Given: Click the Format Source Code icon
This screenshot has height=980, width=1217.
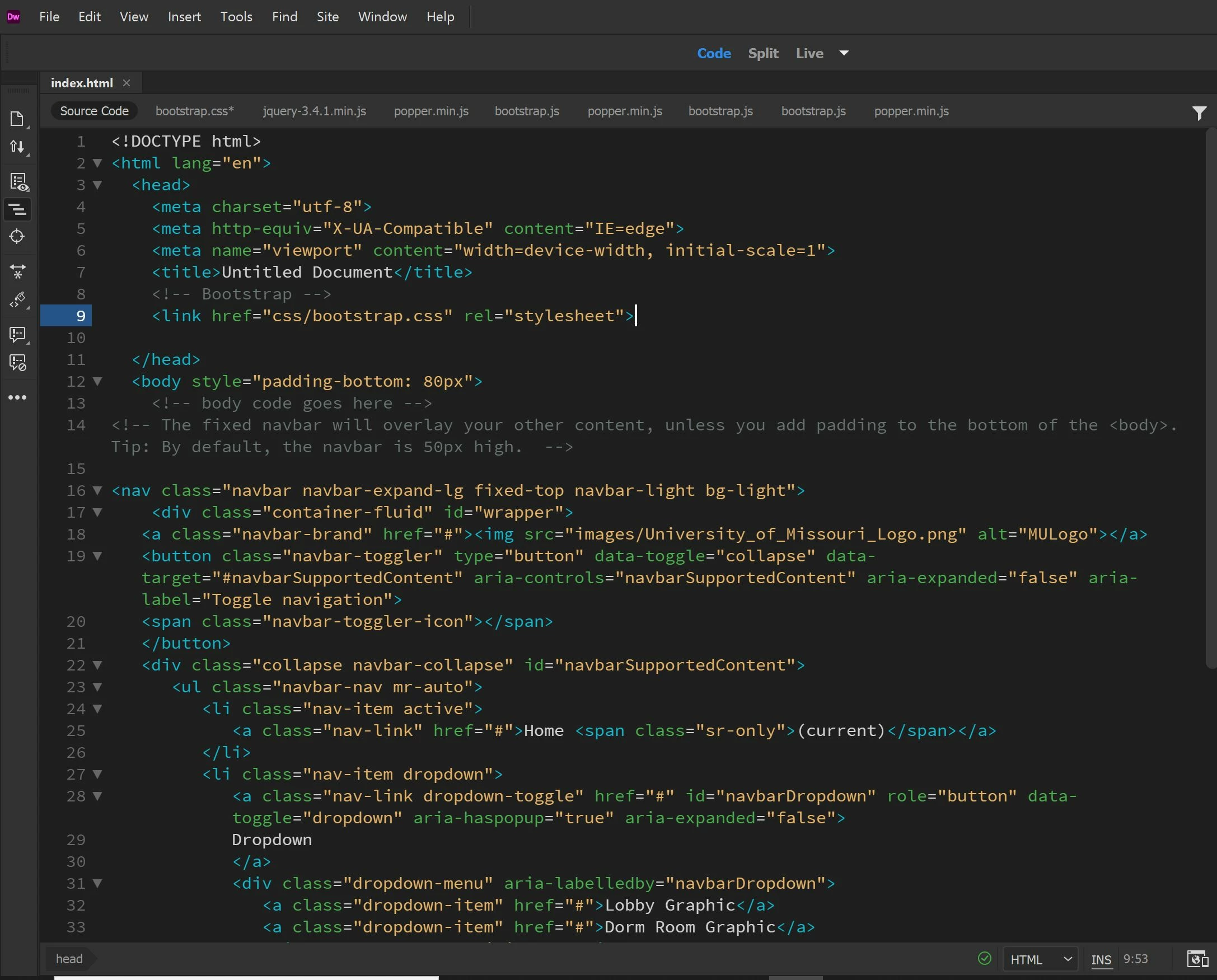Looking at the screenshot, I should pos(17,300).
